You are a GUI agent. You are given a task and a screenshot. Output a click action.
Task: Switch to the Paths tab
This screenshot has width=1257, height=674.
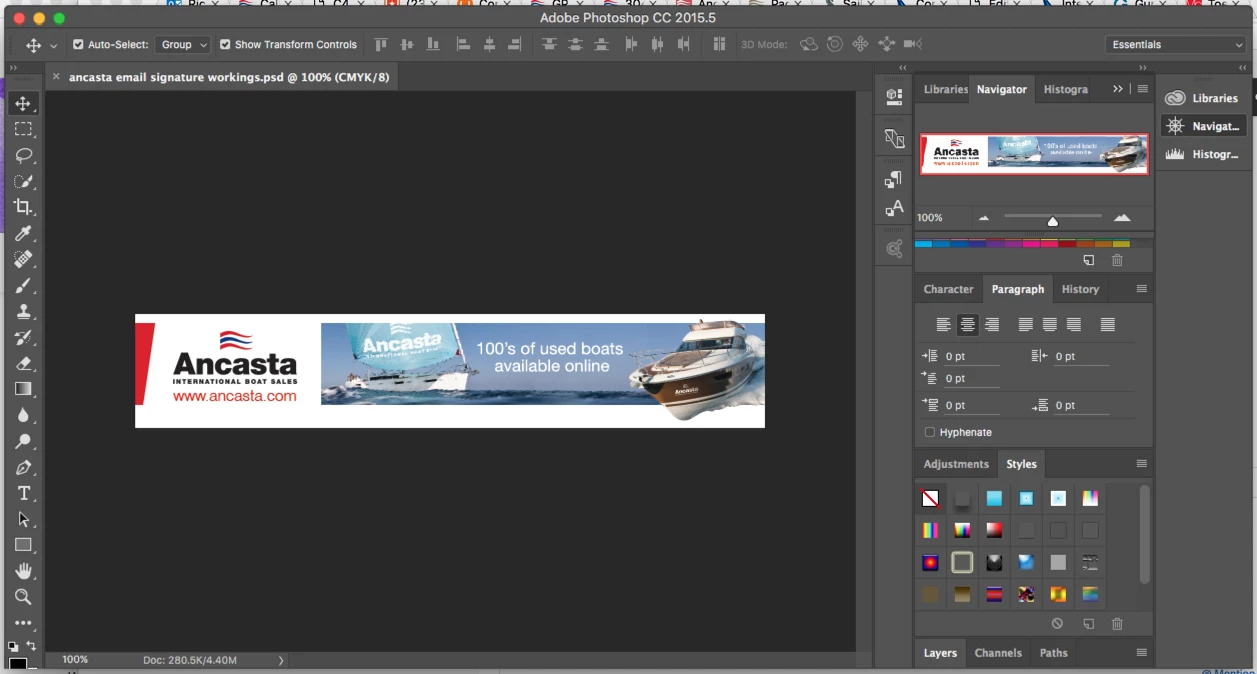point(1054,653)
